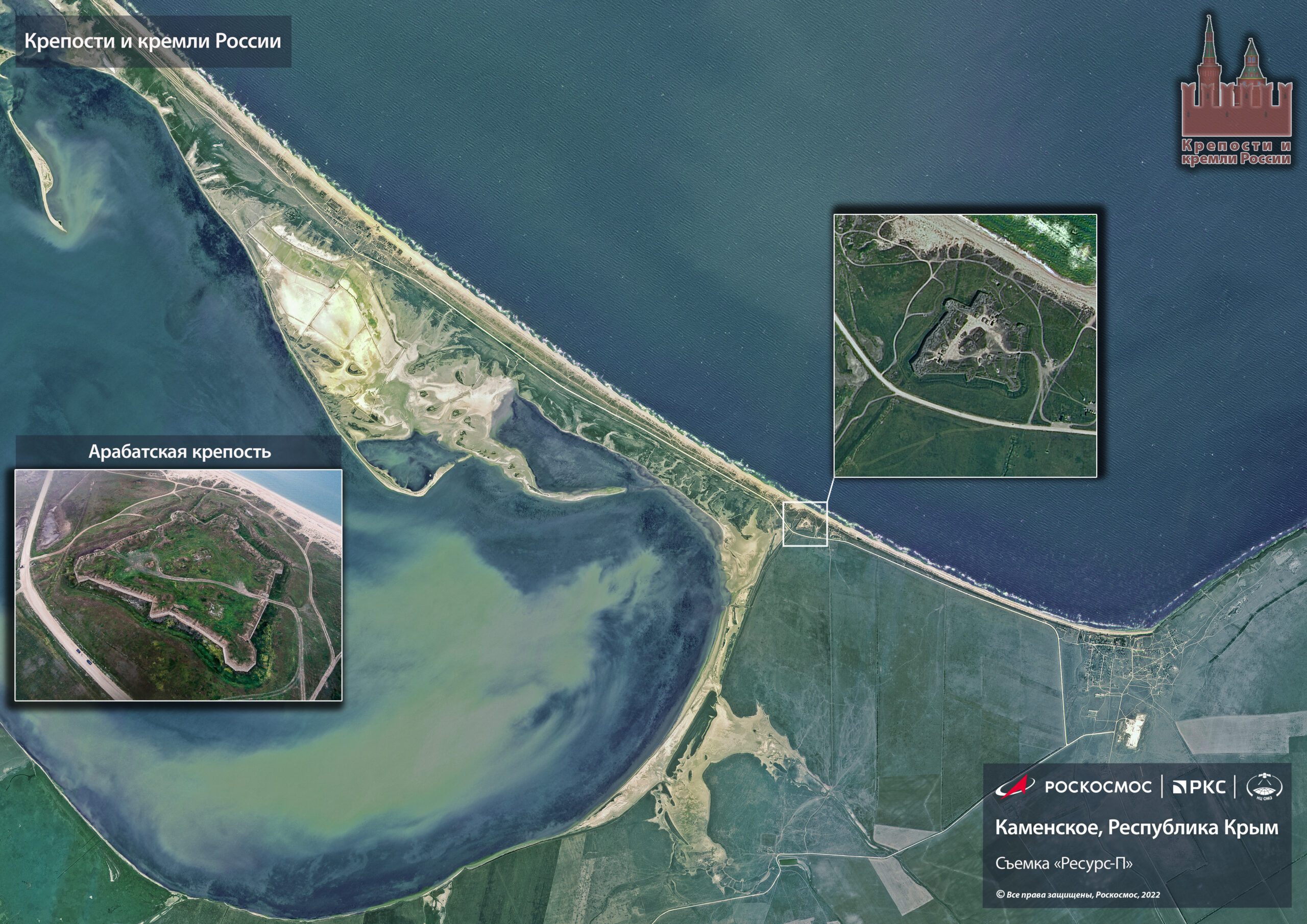Click the НЦ ОМЗ round satellite emblem
This screenshot has width=1307, height=924.
tap(1264, 787)
